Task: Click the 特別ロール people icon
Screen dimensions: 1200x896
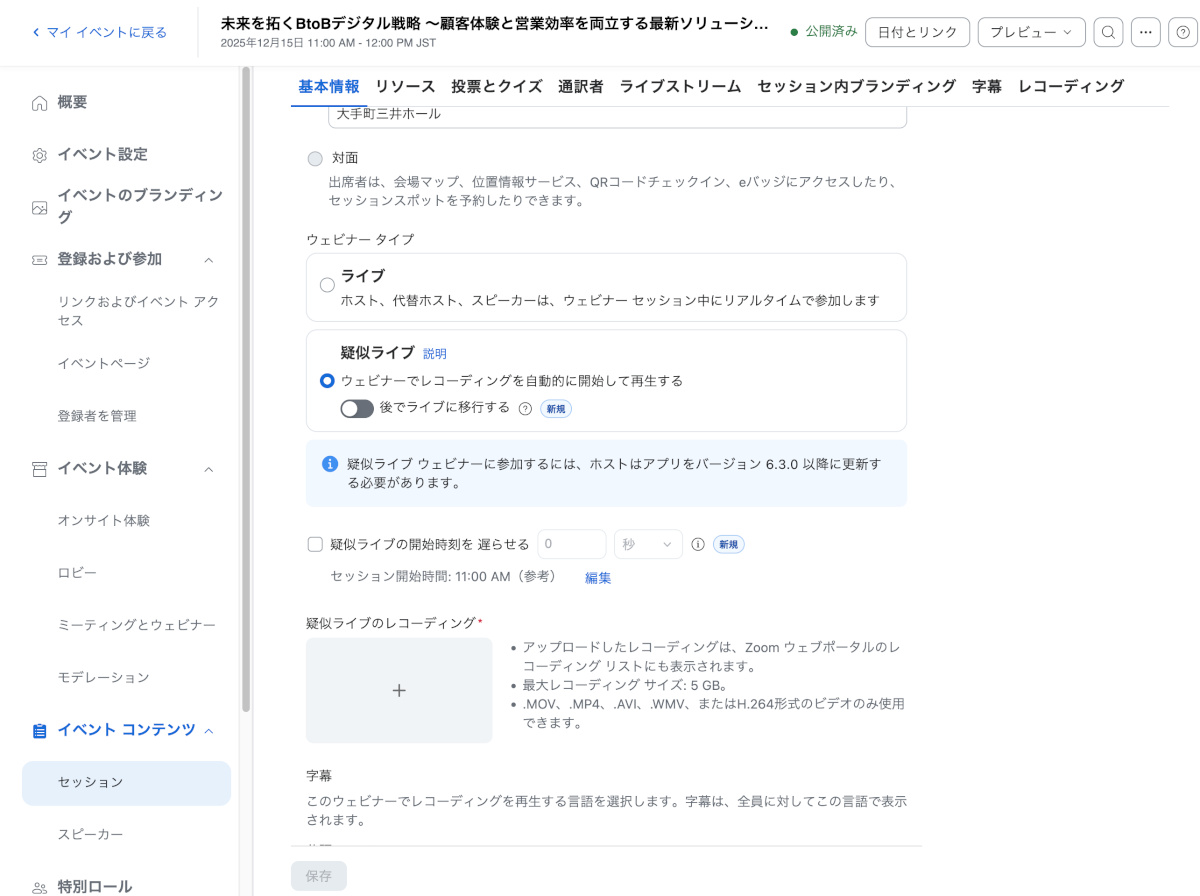Action: [x=39, y=887]
